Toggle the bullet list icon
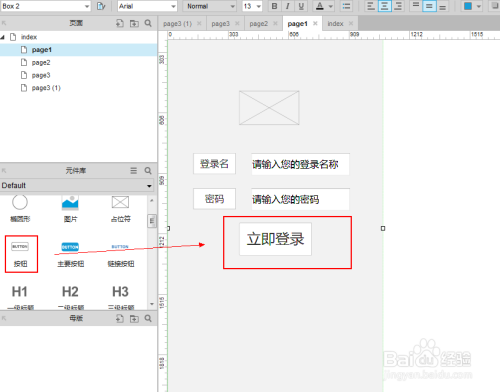Image resolution: width=500 pixels, height=392 pixels. pyautogui.click(x=347, y=6)
